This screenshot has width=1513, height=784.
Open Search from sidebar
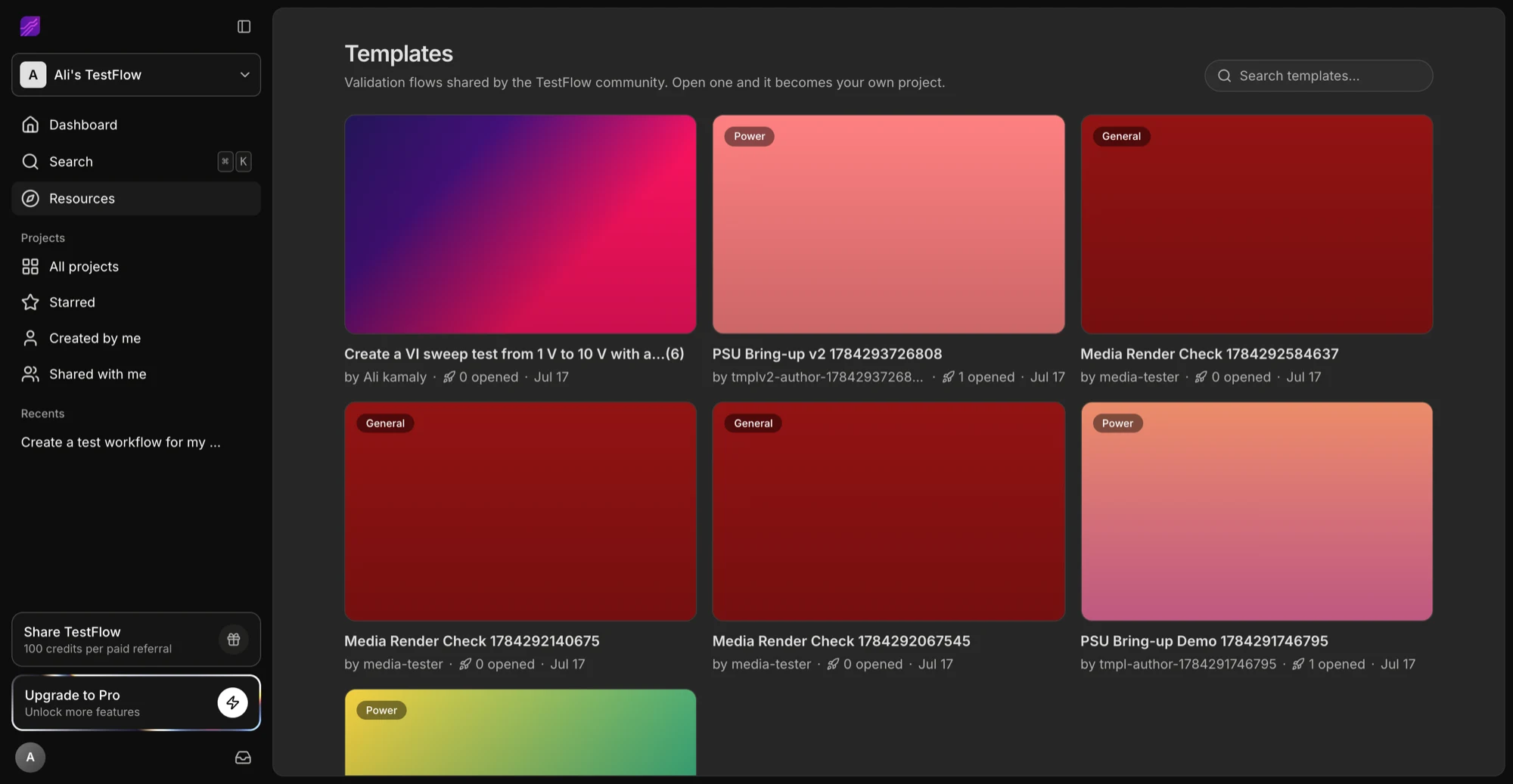[136, 162]
